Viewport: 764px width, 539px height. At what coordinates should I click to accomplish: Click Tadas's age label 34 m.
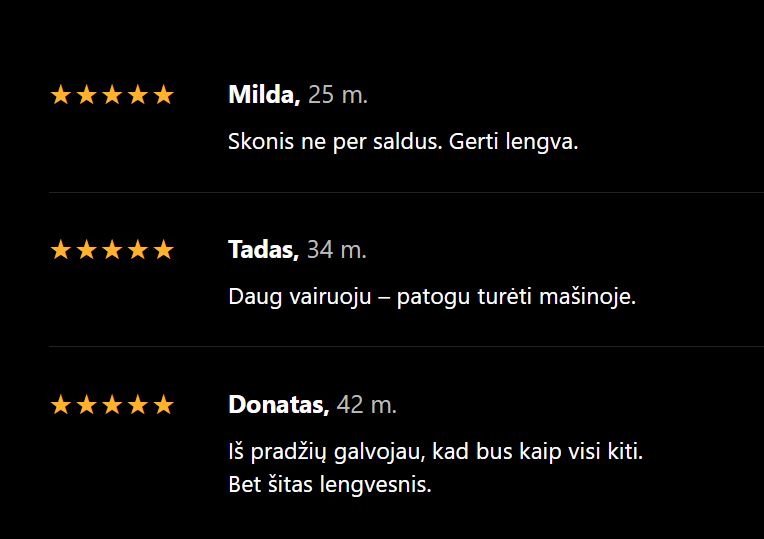(x=337, y=249)
